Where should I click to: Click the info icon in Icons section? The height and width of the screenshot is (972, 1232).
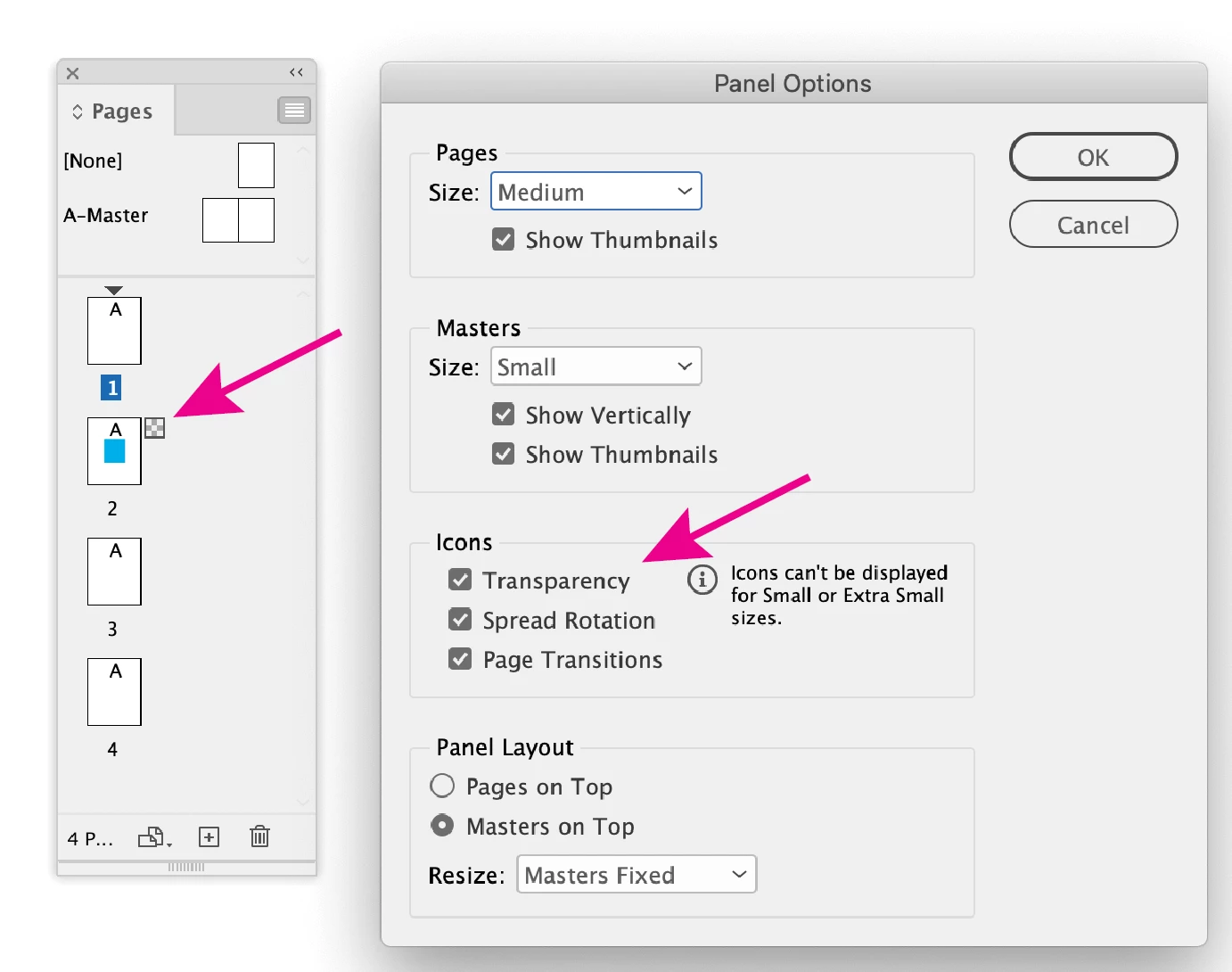click(x=702, y=580)
